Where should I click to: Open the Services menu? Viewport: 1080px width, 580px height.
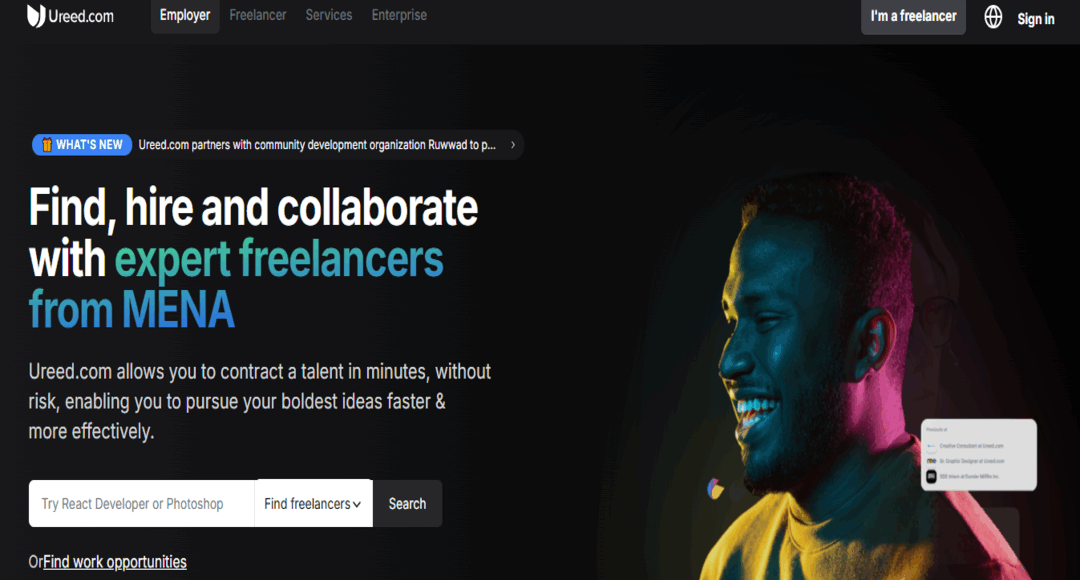click(x=329, y=15)
